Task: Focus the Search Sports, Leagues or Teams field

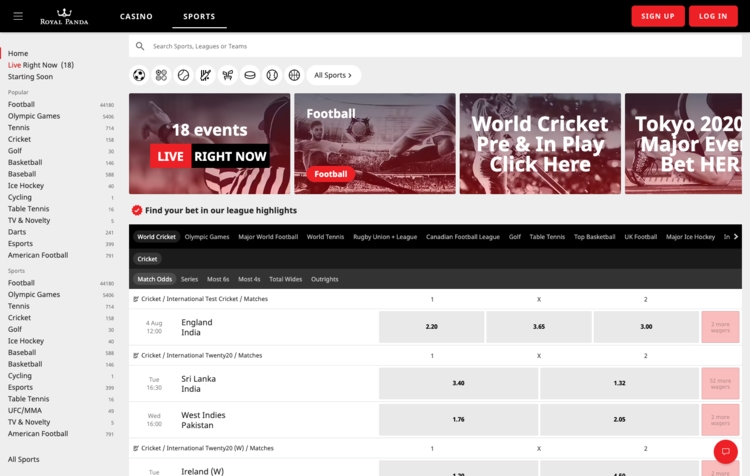Action: click(435, 46)
